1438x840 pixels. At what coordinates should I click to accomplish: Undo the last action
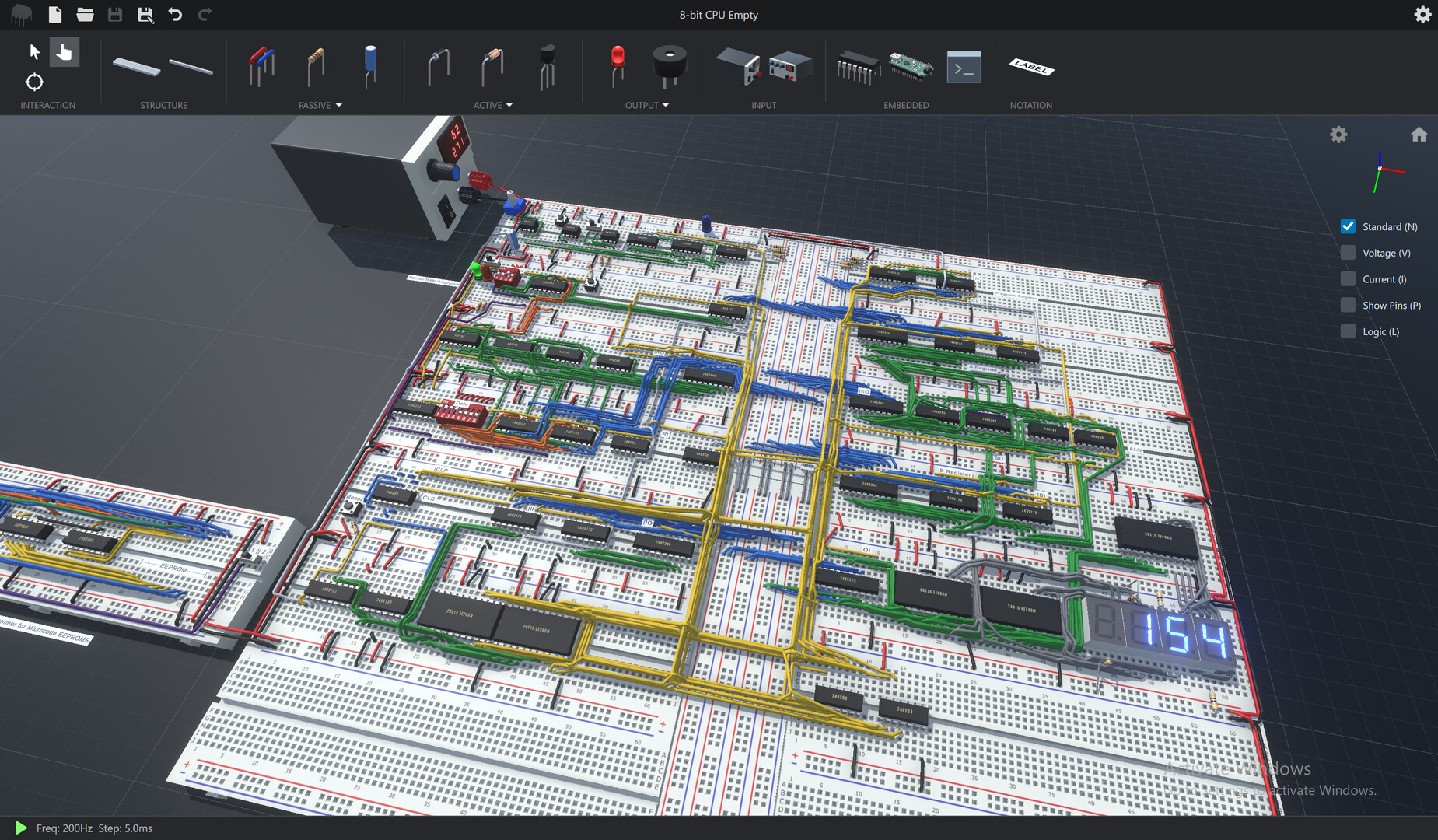point(176,14)
